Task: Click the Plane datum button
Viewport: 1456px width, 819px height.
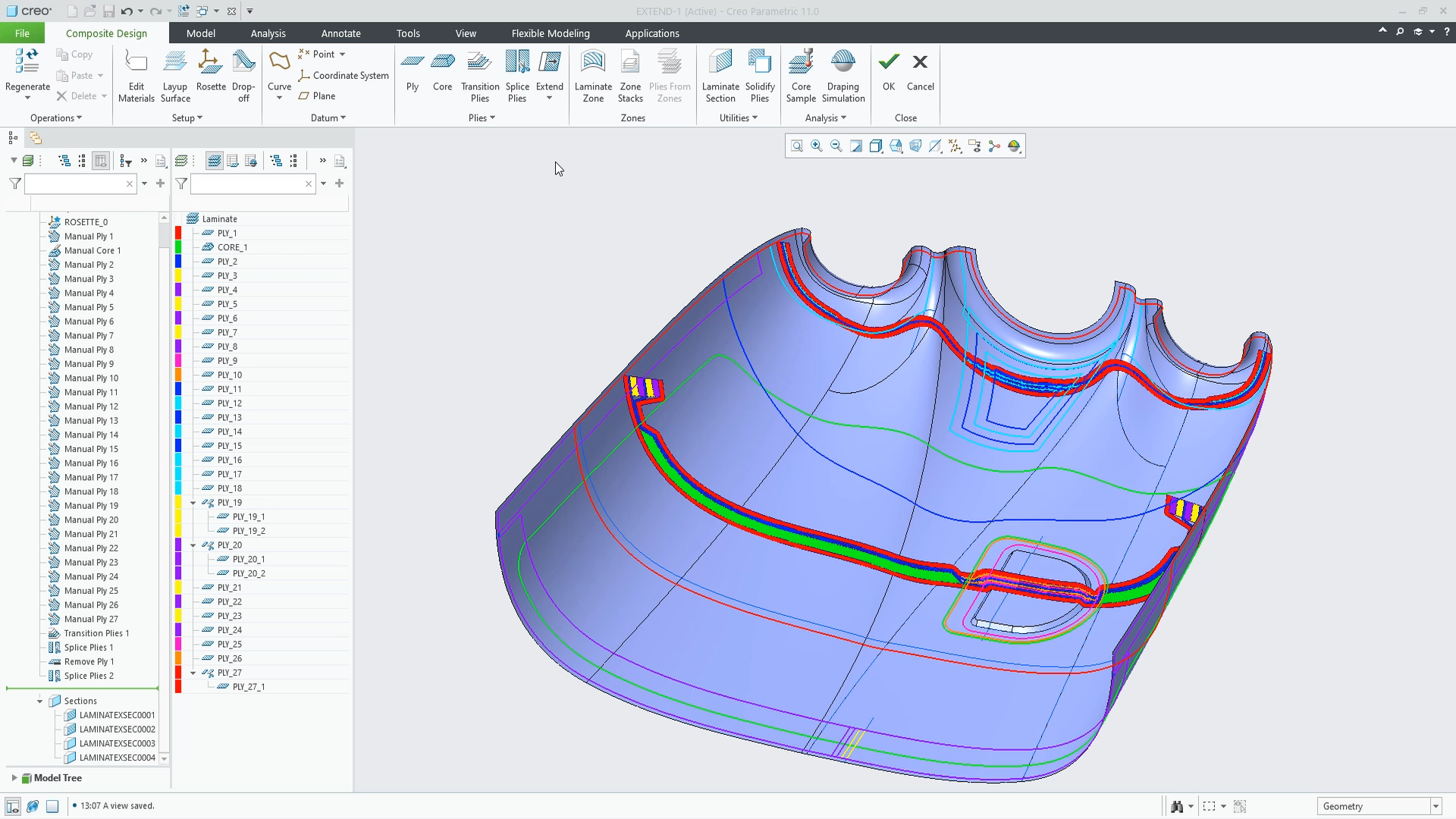Action: [317, 96]
